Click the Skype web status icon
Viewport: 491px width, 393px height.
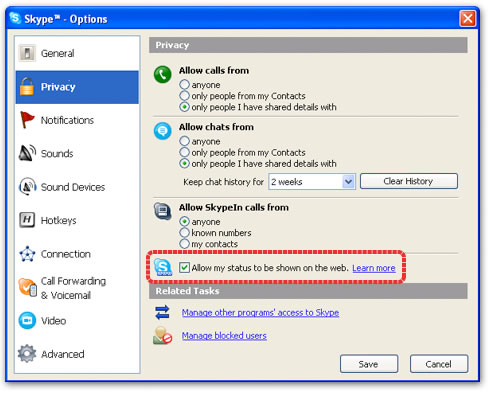163,267
